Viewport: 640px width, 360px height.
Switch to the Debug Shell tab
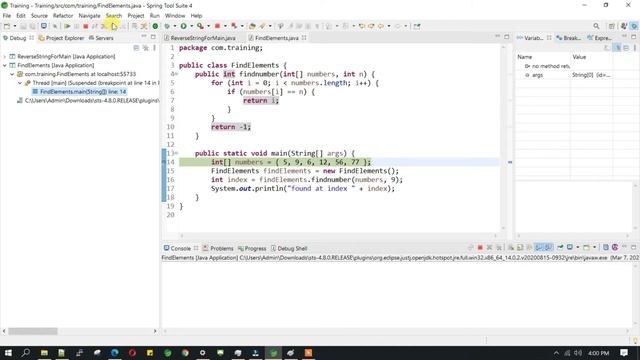tap(289, 248)
